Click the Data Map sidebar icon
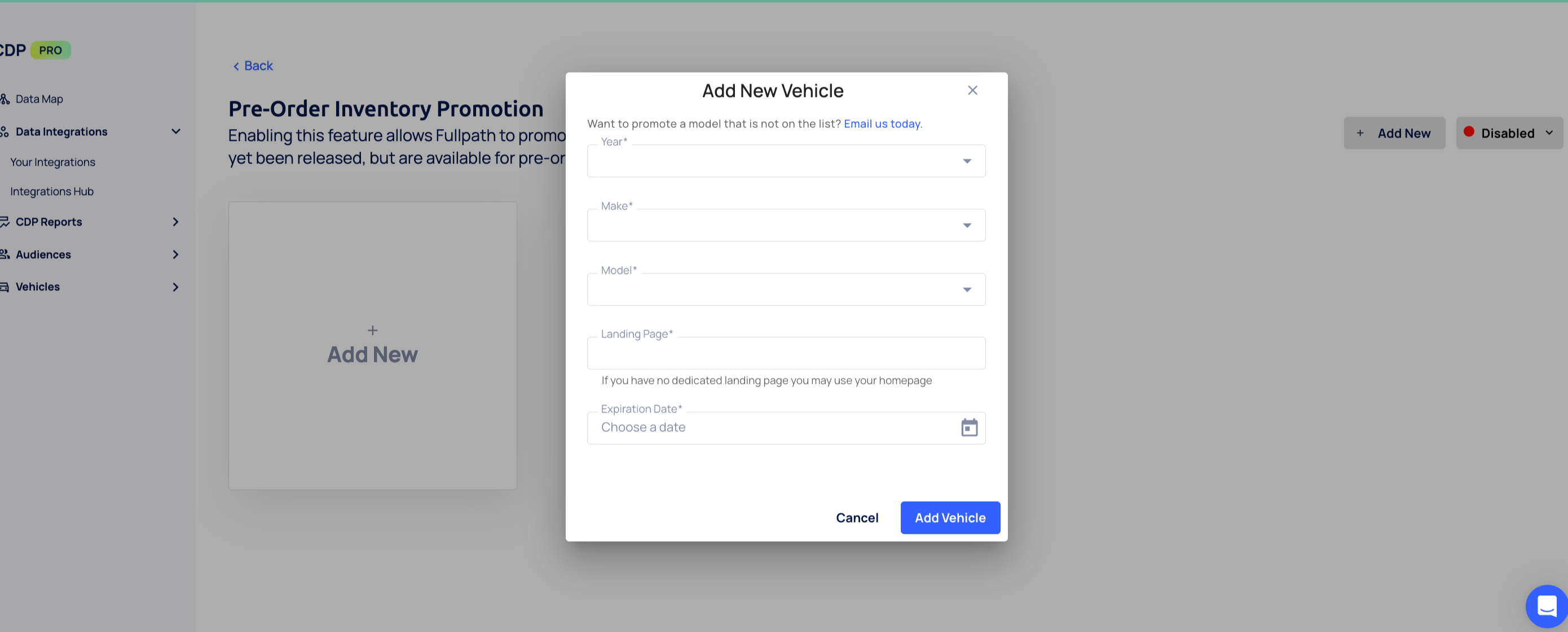This screenshot has width=1568, height=632. pyautogui.click(x=5, y=99)
